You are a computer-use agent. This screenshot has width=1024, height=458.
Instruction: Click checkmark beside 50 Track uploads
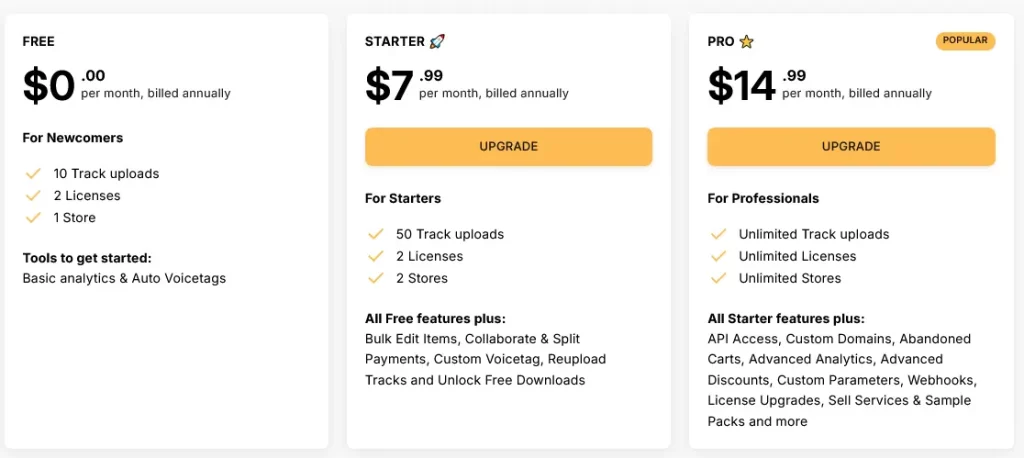[376, 234]
